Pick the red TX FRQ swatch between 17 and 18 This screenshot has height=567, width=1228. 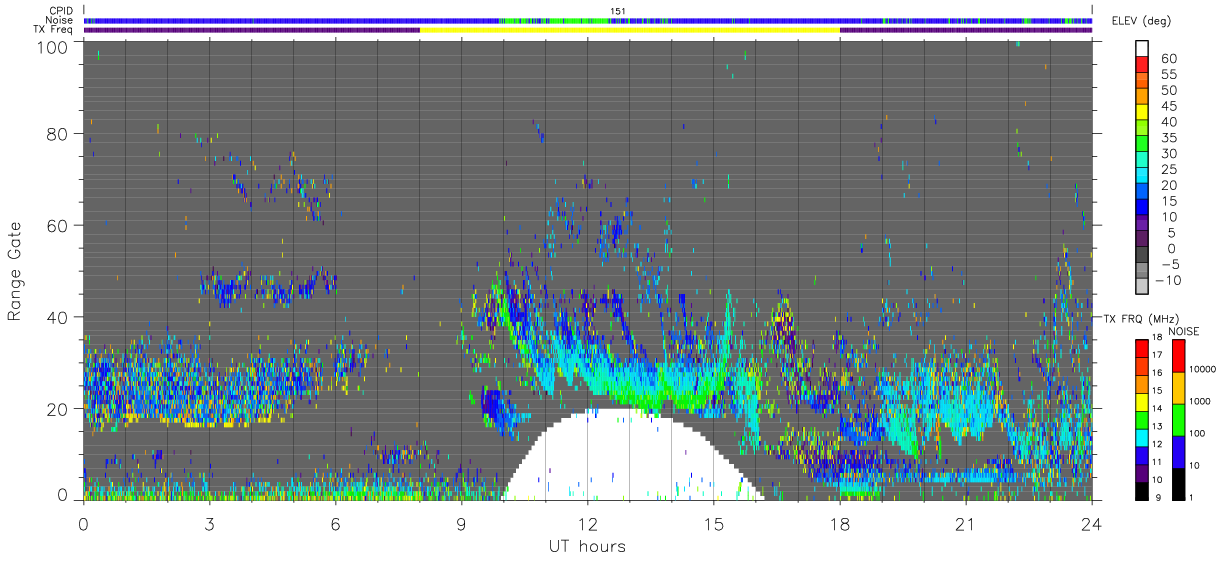1142,348
